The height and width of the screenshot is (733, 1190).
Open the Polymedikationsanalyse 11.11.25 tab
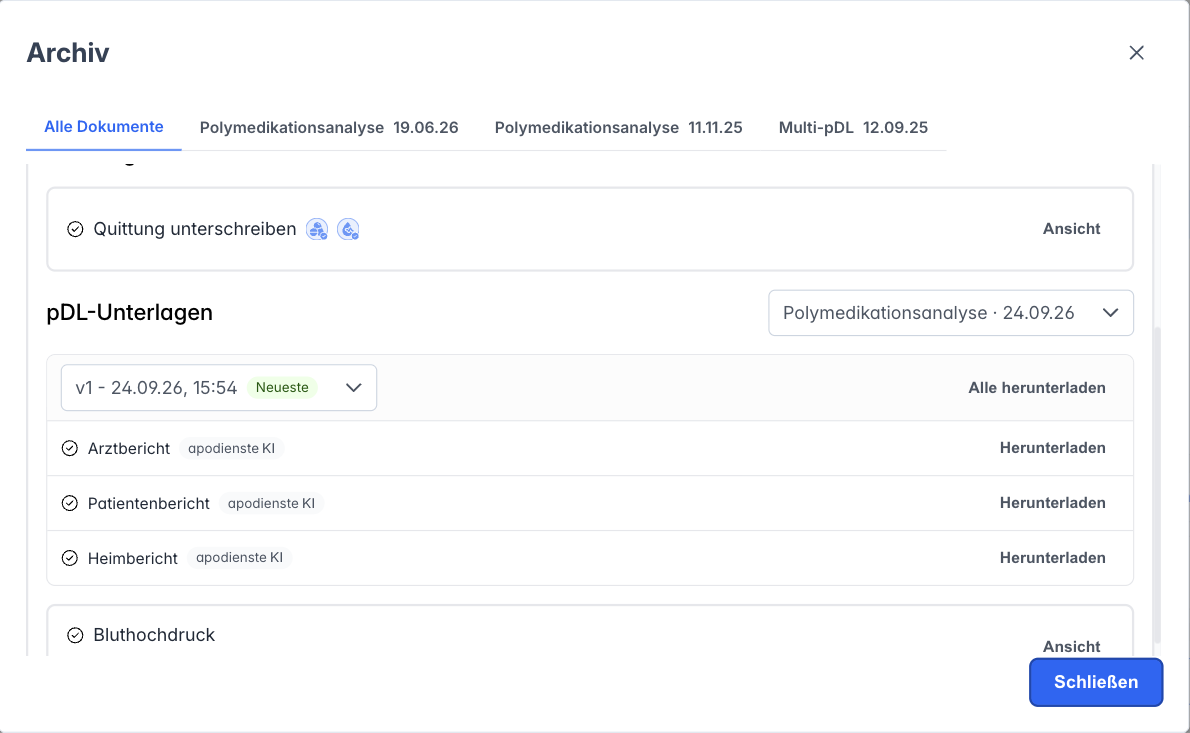[619, 127]
